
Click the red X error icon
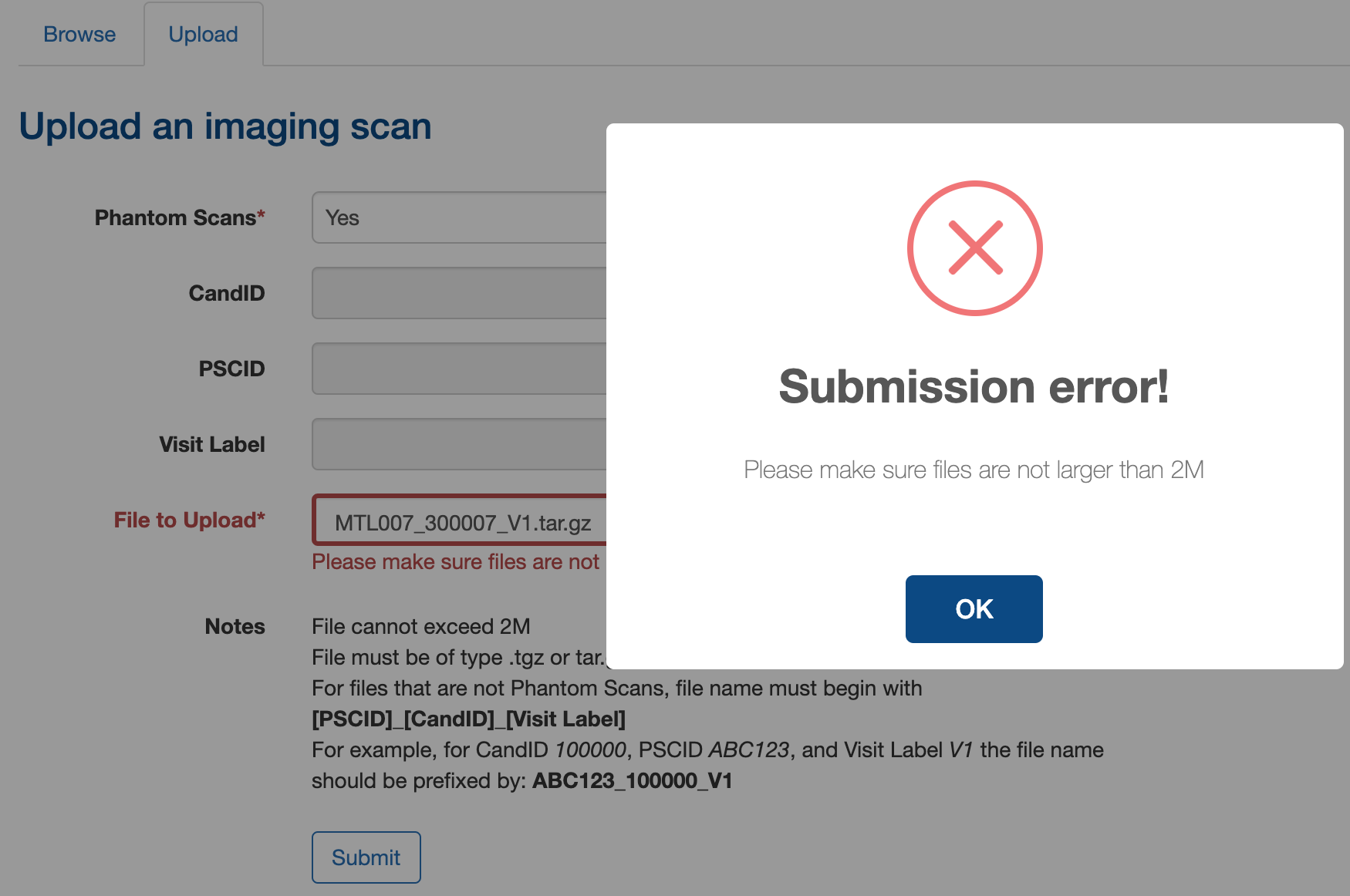coord(974,248)
